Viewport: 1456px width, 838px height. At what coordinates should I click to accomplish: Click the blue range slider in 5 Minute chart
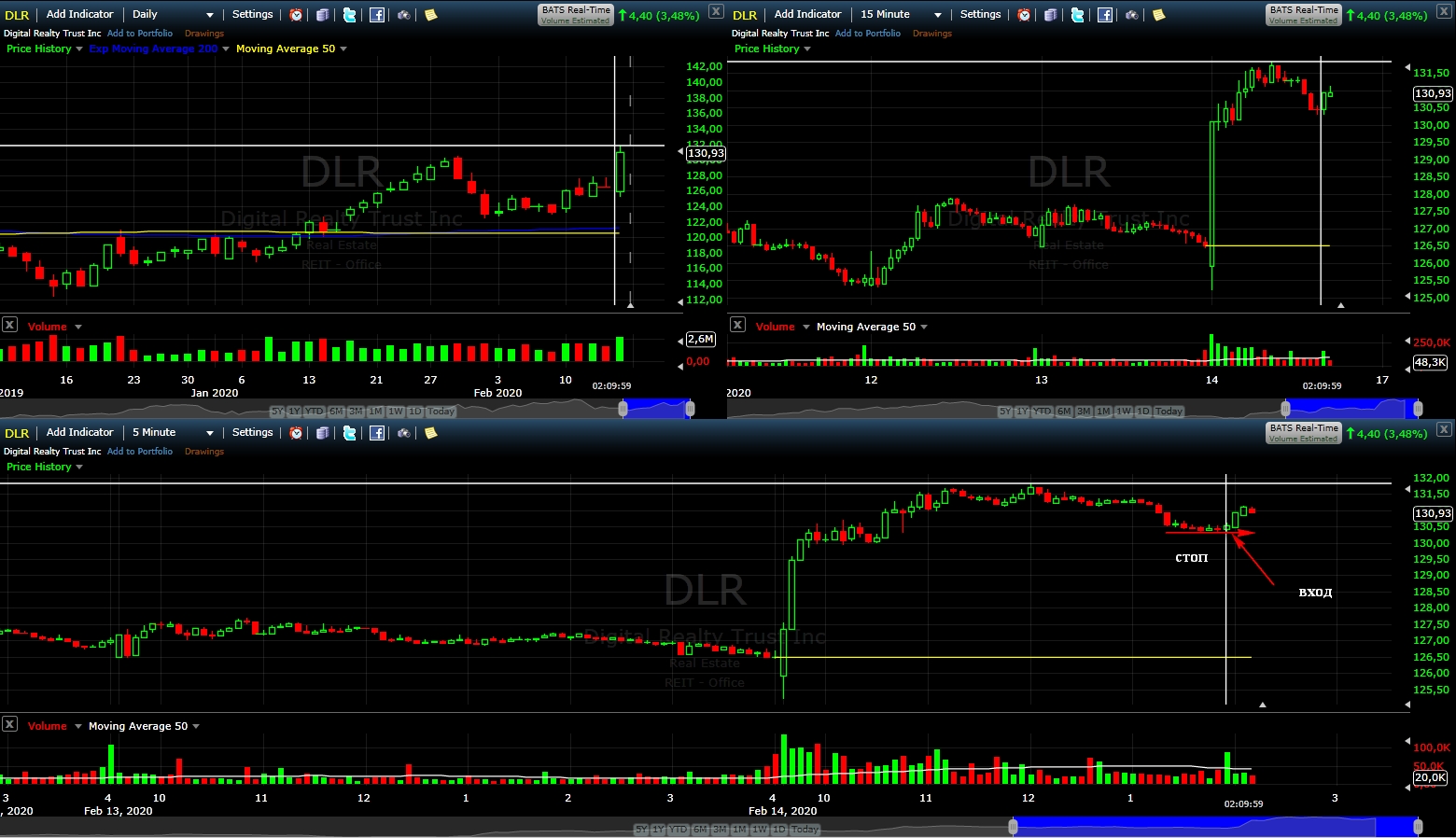tap(1215, 826)
